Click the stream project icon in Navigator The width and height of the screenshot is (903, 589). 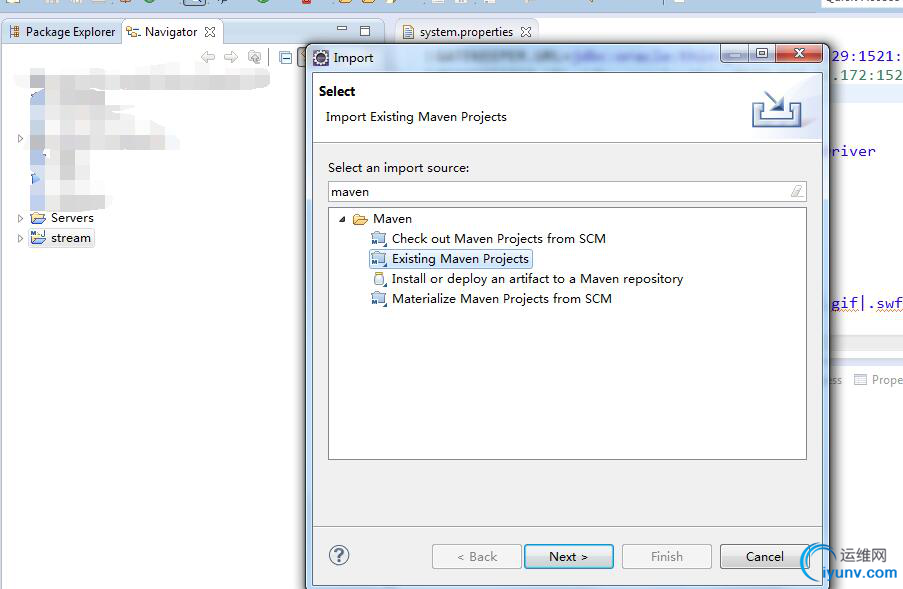coord(38,237)
